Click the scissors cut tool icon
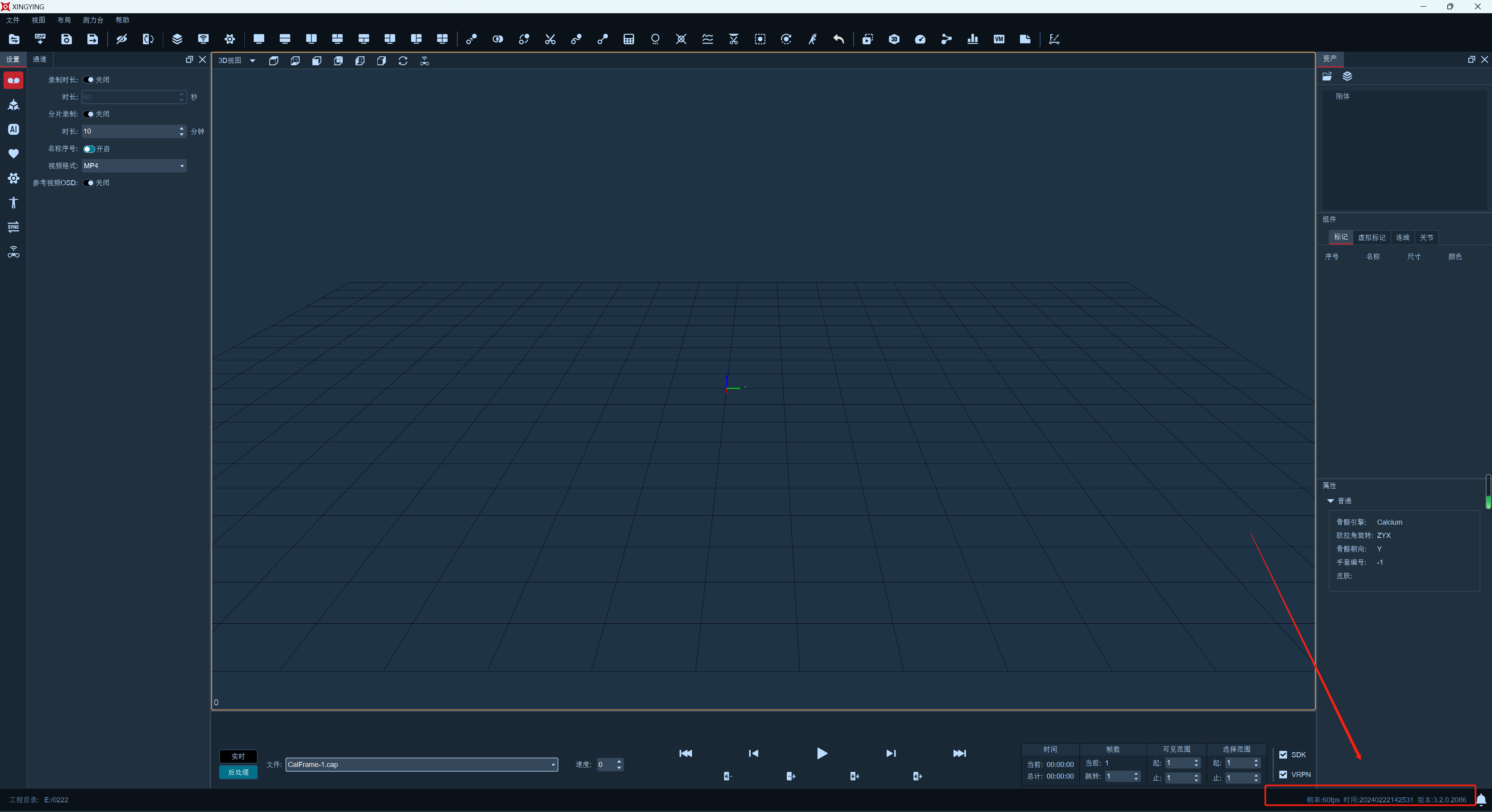Image resolution: width=1492 pixels, height=812 pixels. click(x=550, y=39)
